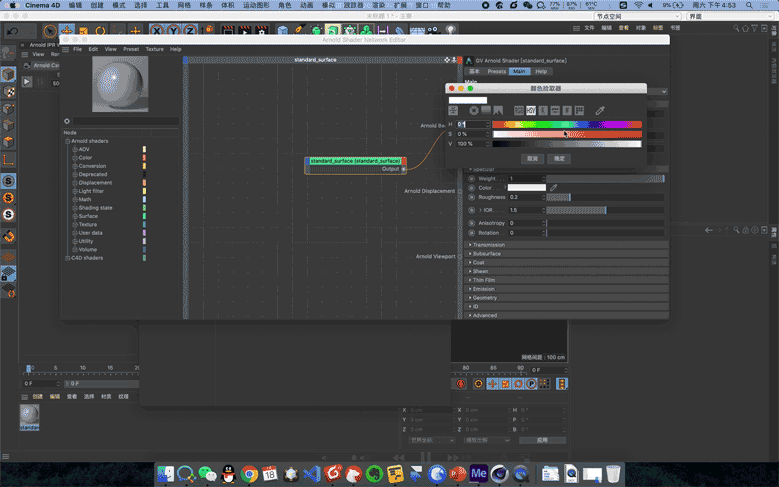Expand the Transmission section
Viewport: 779px width, 487px height.
566,245
